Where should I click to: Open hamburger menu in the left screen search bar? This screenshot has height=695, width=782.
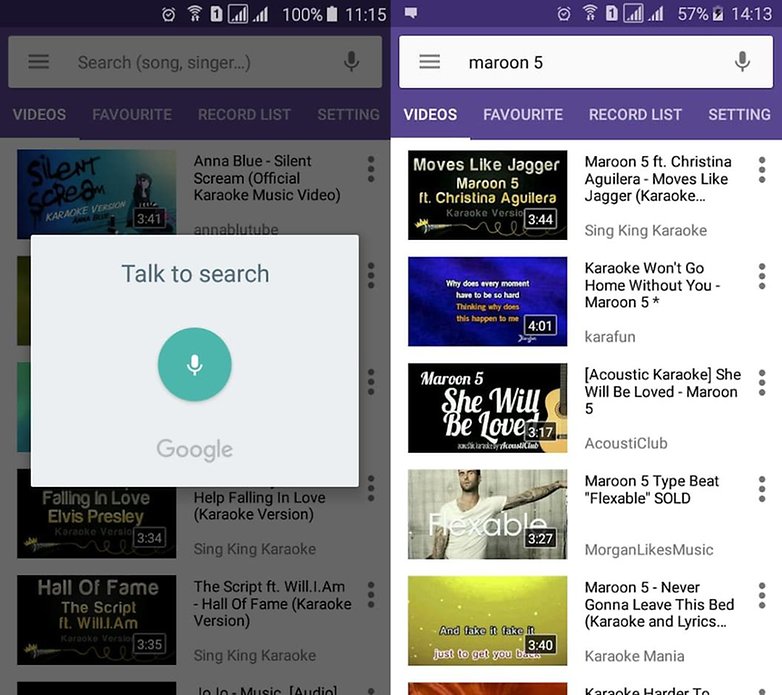click(x=38, y=62)
